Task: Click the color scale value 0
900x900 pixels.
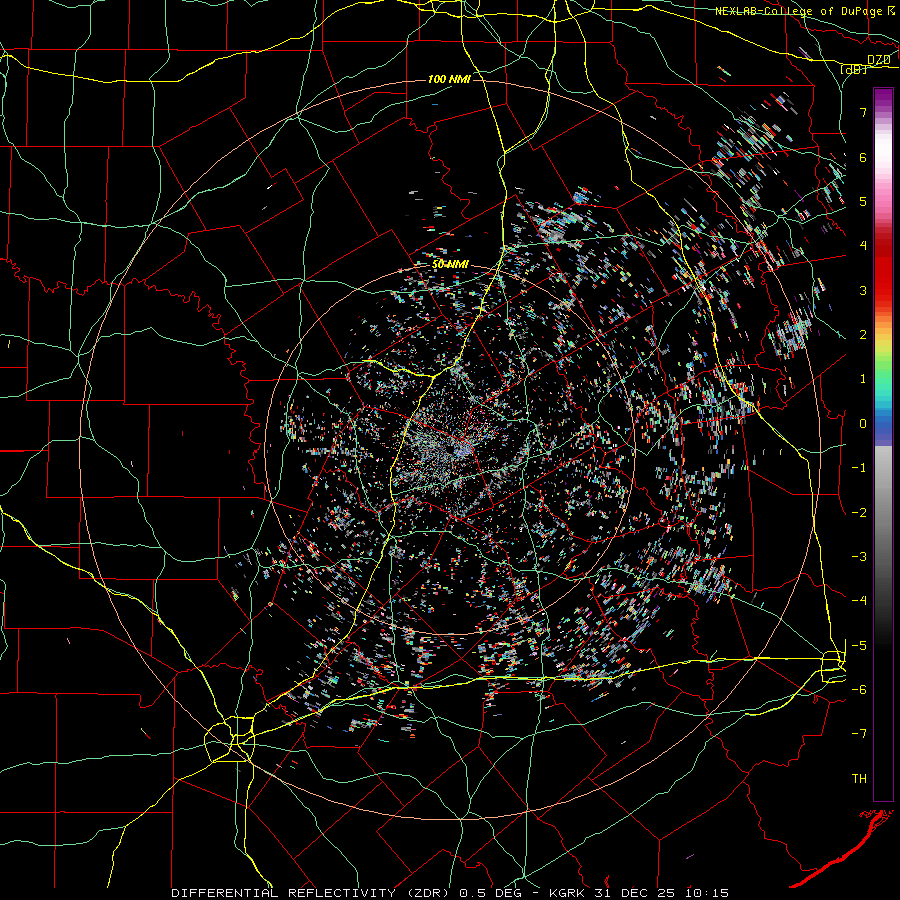Action: coord(863,424)
